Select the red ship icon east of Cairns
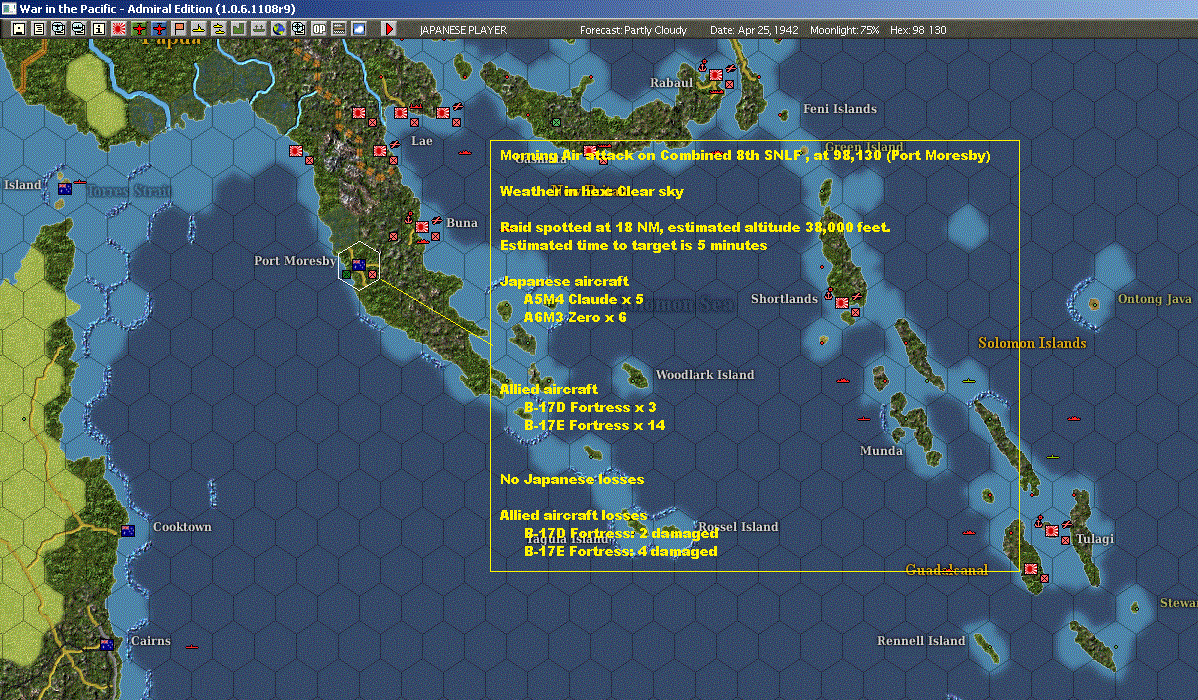Screen dimensions: 1198x700 [192, 647]
